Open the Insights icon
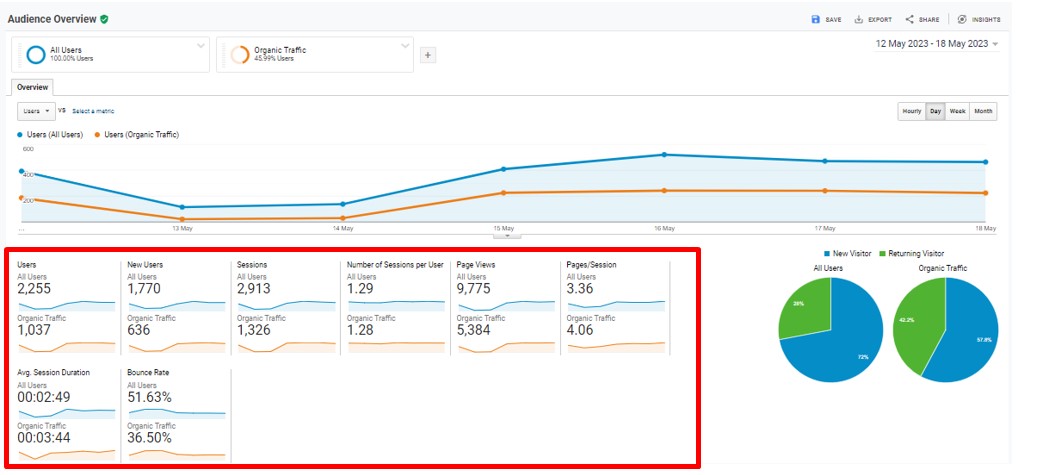The height and width of the screenshot is (475, 1061). pos(962,20)
